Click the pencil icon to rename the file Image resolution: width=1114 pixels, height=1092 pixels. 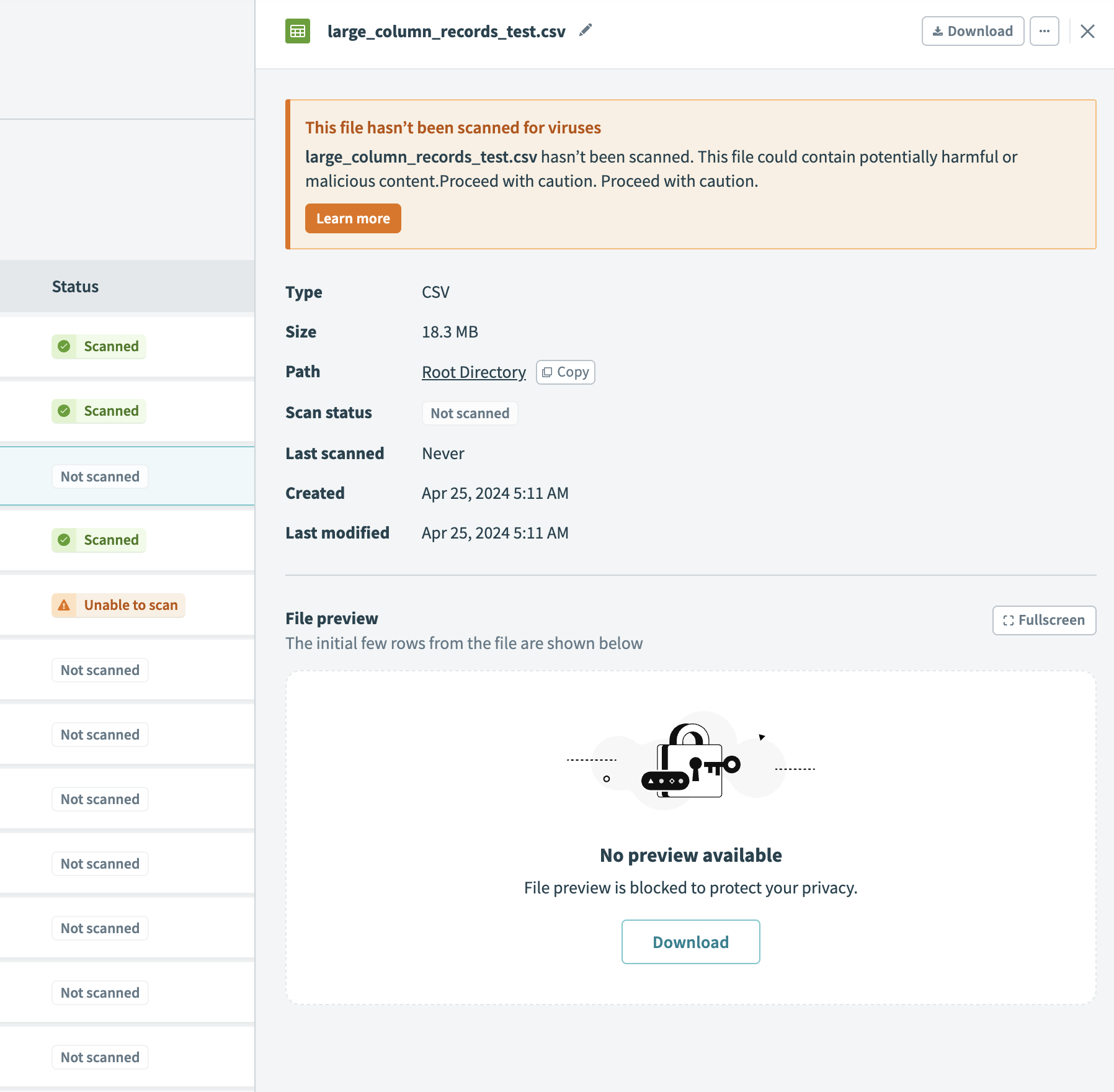click(584, 30)
